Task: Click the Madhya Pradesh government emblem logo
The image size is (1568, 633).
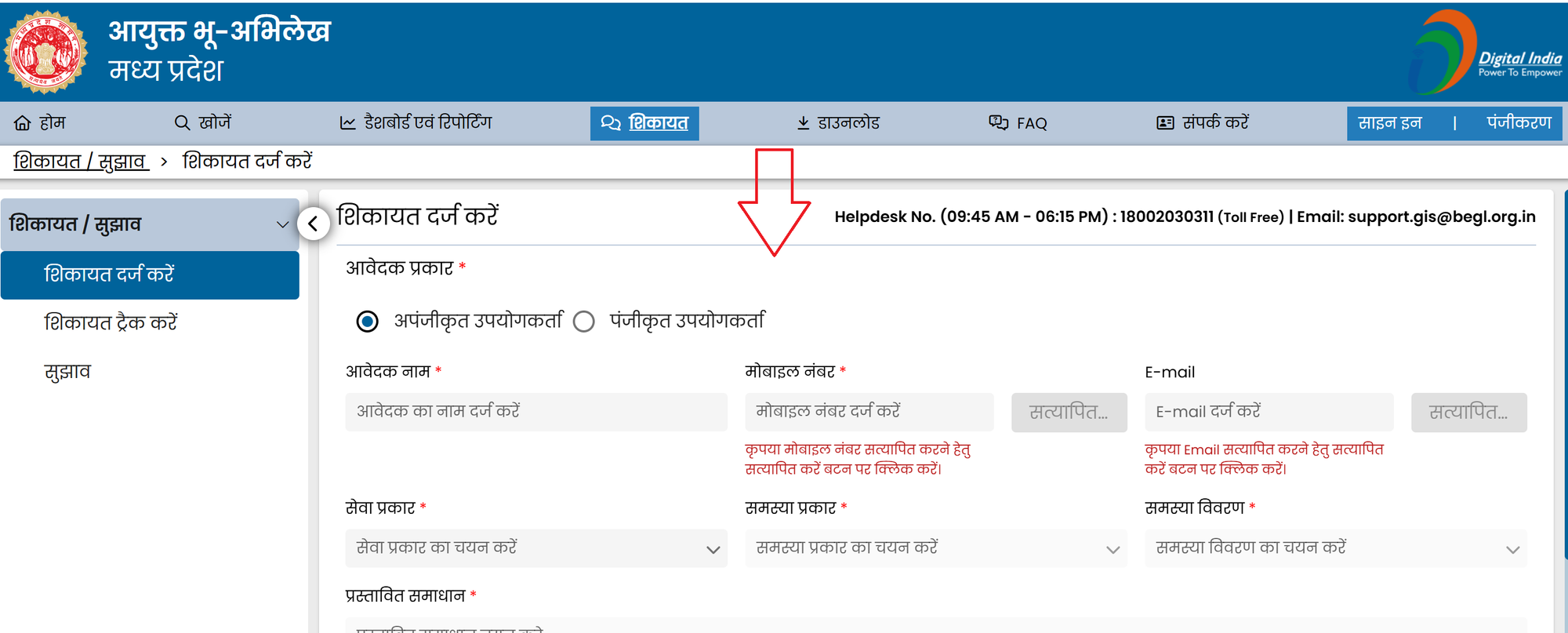Action: [x=45, y=52]
